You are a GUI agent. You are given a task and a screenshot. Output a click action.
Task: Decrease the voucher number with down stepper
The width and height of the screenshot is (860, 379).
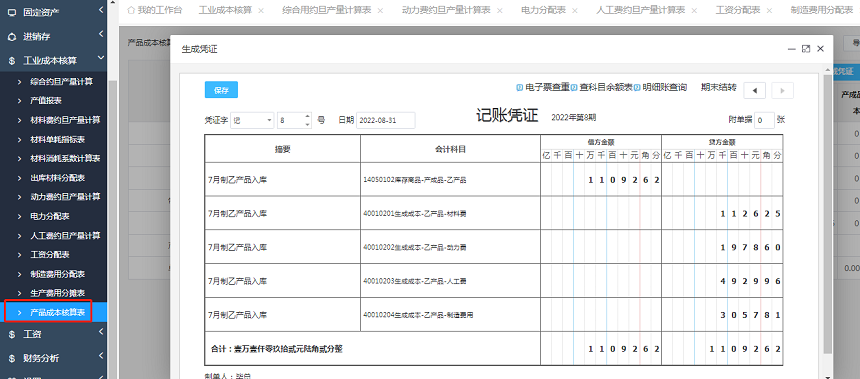point(307,125)
